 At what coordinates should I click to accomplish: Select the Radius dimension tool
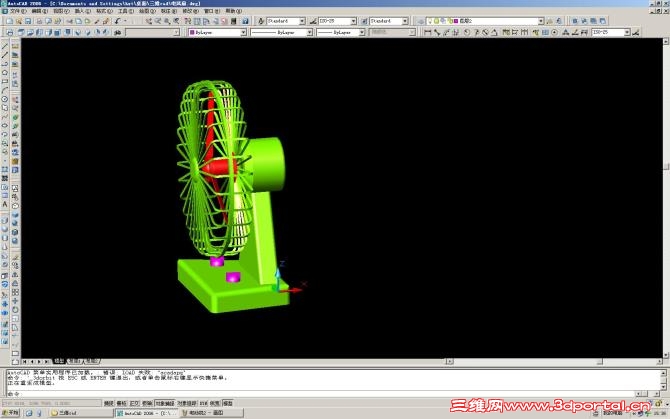[467, 32]
